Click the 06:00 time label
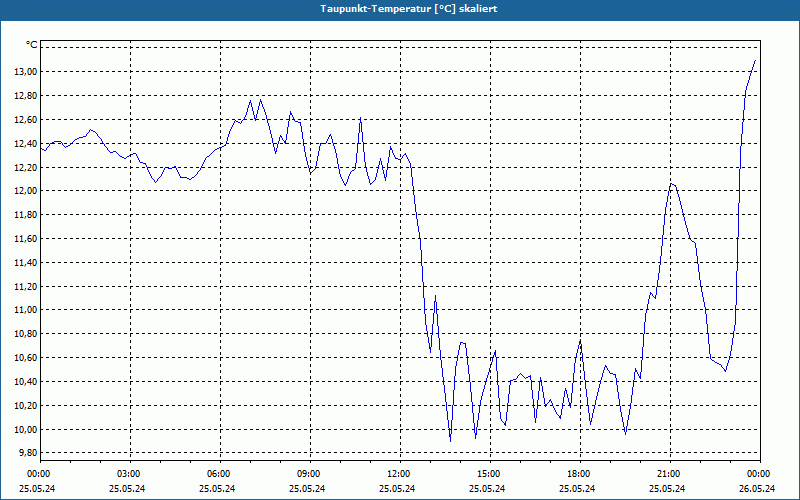The image size is (800, 500). [220, 474]
